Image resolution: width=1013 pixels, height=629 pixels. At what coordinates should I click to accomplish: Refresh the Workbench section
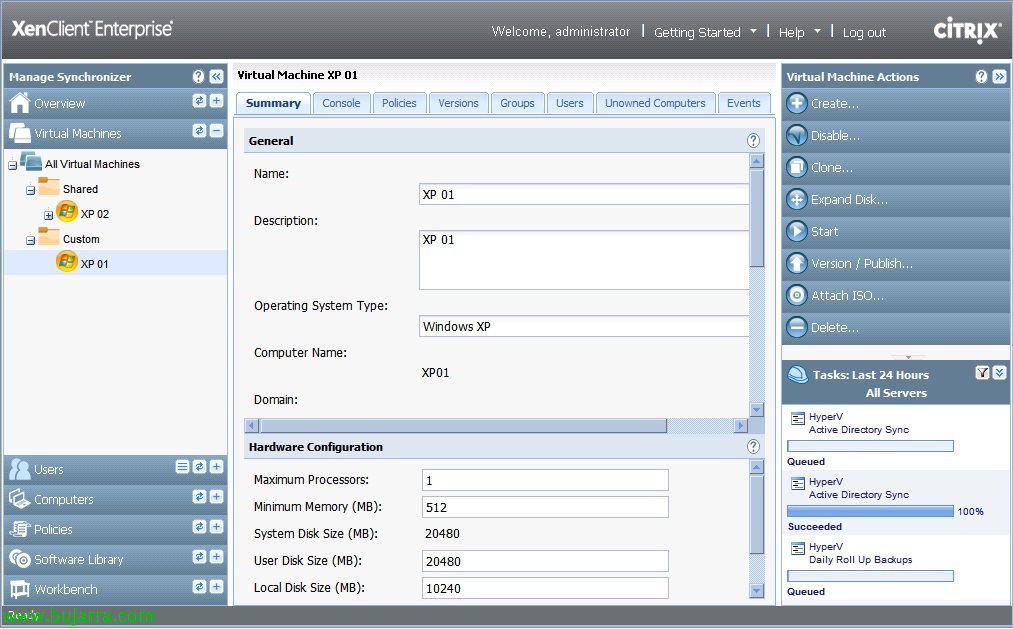click(199, 586)
